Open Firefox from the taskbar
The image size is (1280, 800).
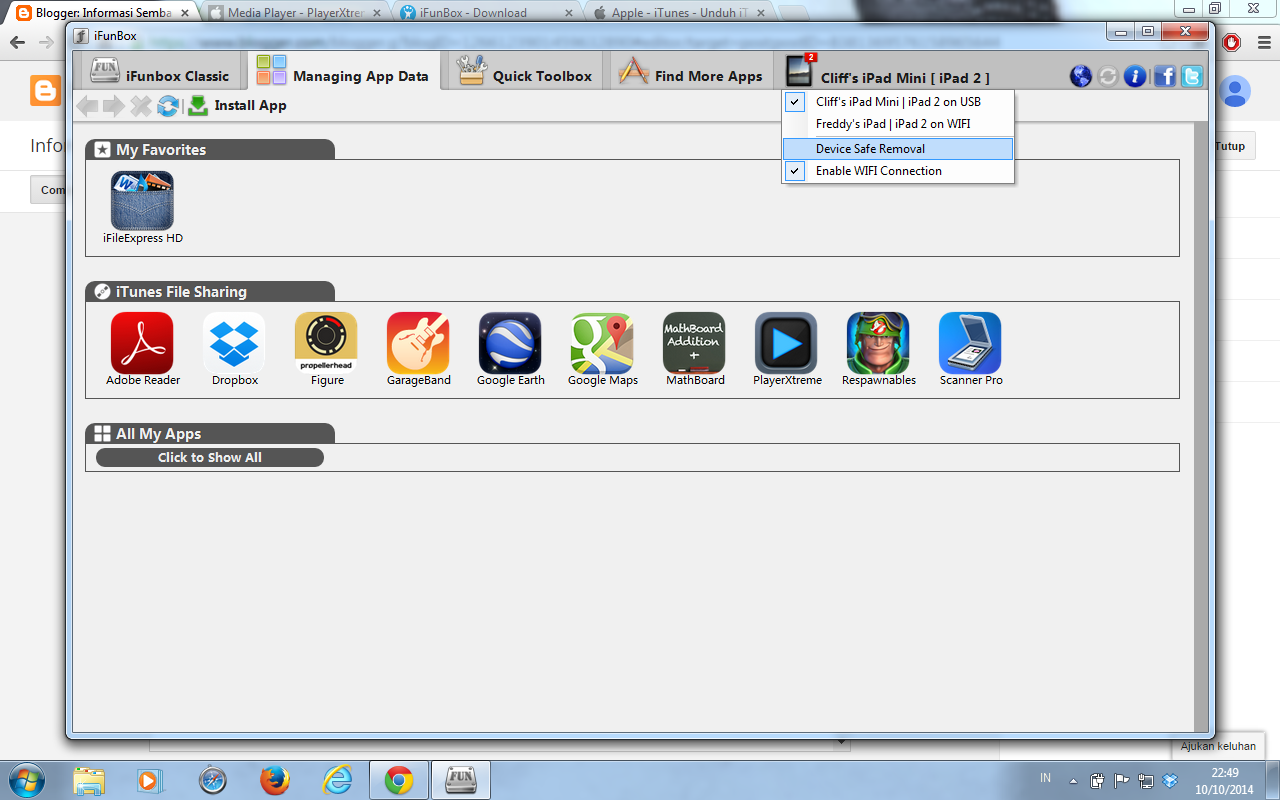click(x=275, y=780)
